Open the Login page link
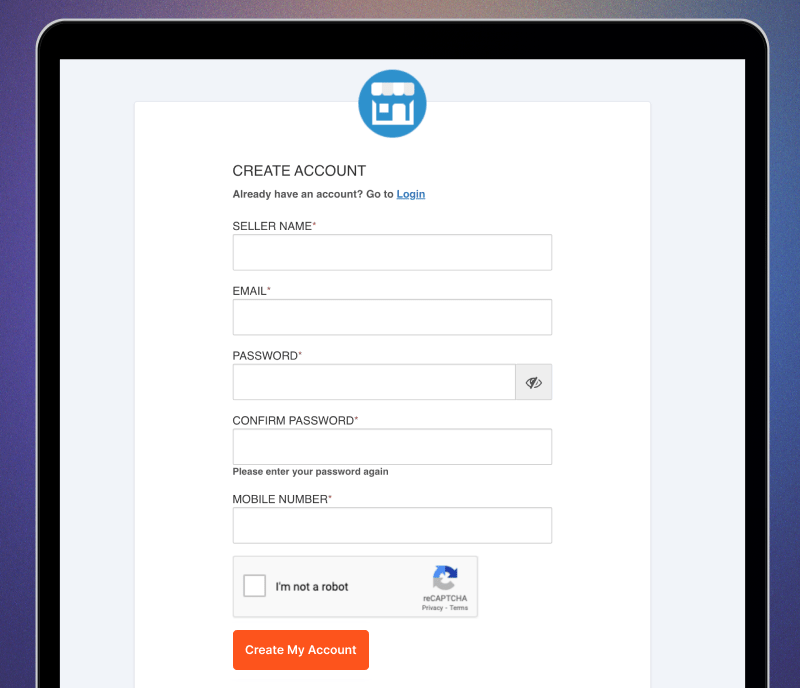The image size is (800, 688). tap(410, 193)
